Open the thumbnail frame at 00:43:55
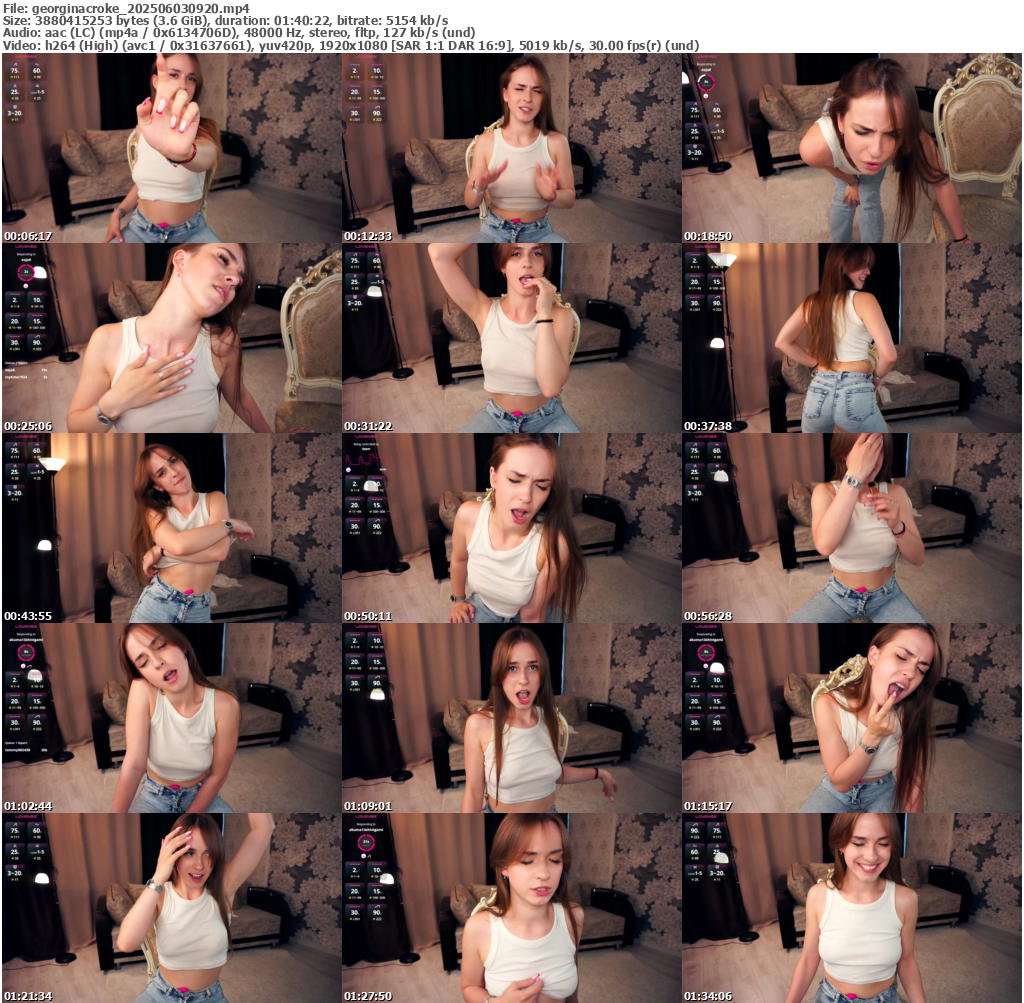The width and height of the screenshot is (1024, 1003). (171, 528)
